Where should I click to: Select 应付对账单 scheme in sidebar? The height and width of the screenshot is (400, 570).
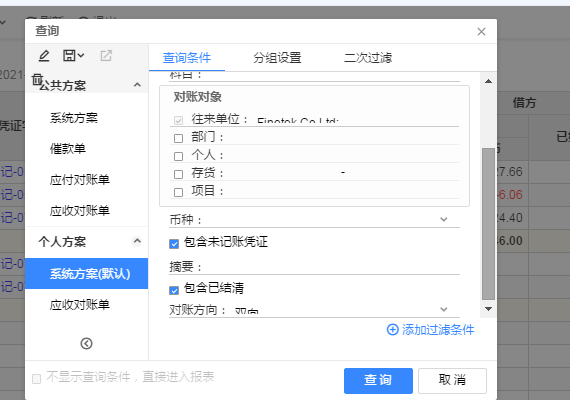[x=80, y=180]
